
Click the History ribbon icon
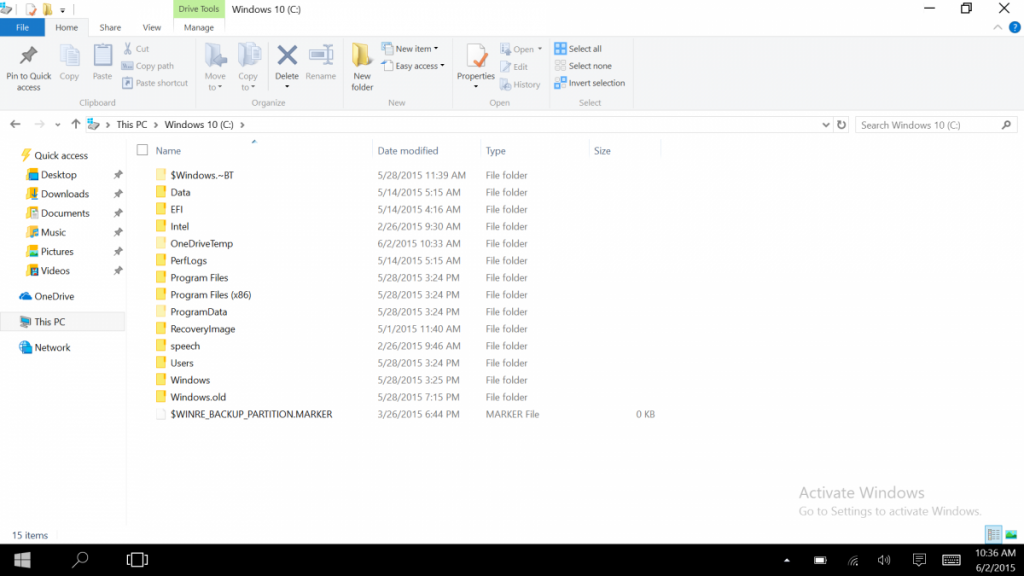(505, 84)
